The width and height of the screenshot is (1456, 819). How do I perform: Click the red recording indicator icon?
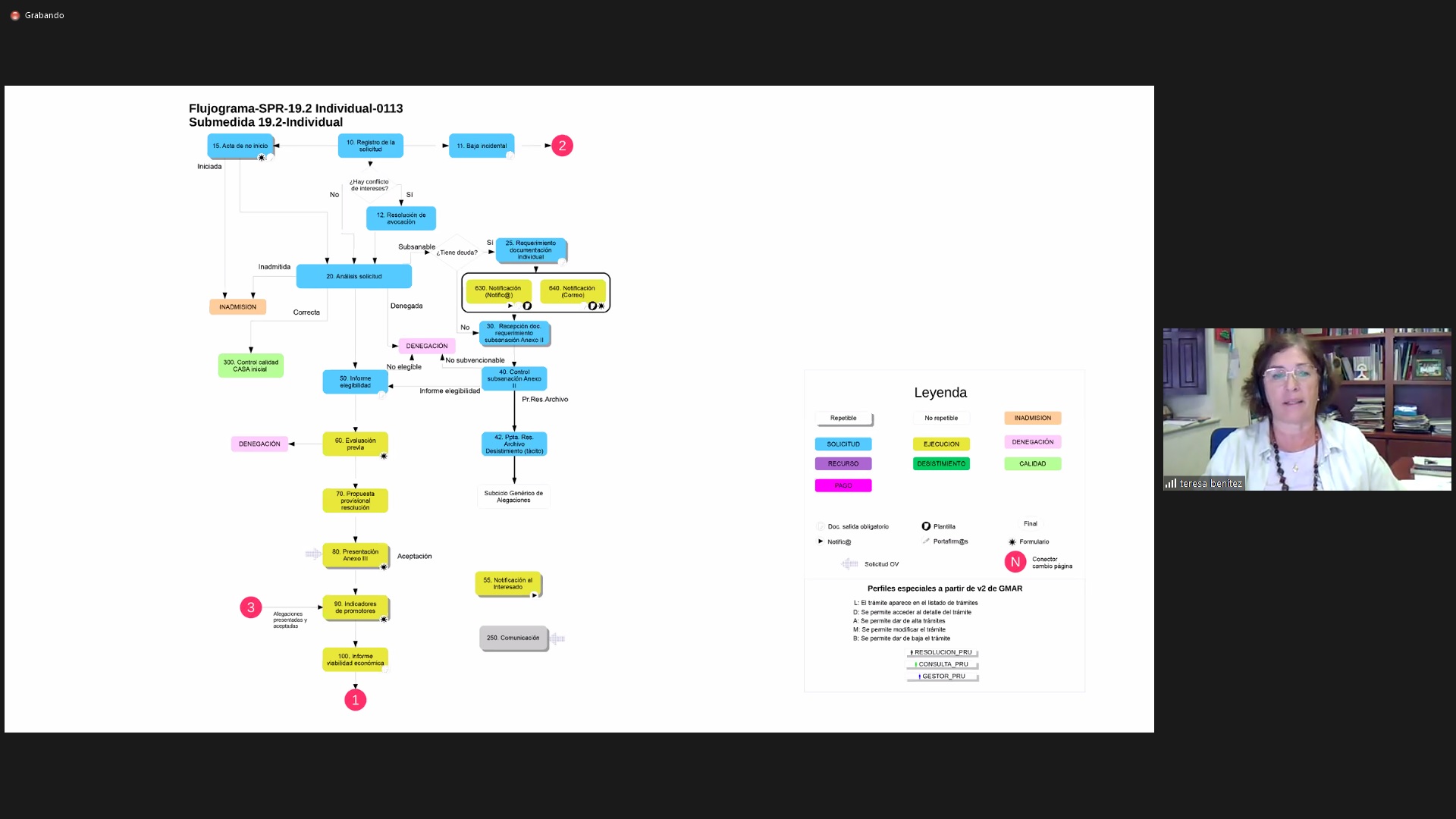tap(14, 15)
